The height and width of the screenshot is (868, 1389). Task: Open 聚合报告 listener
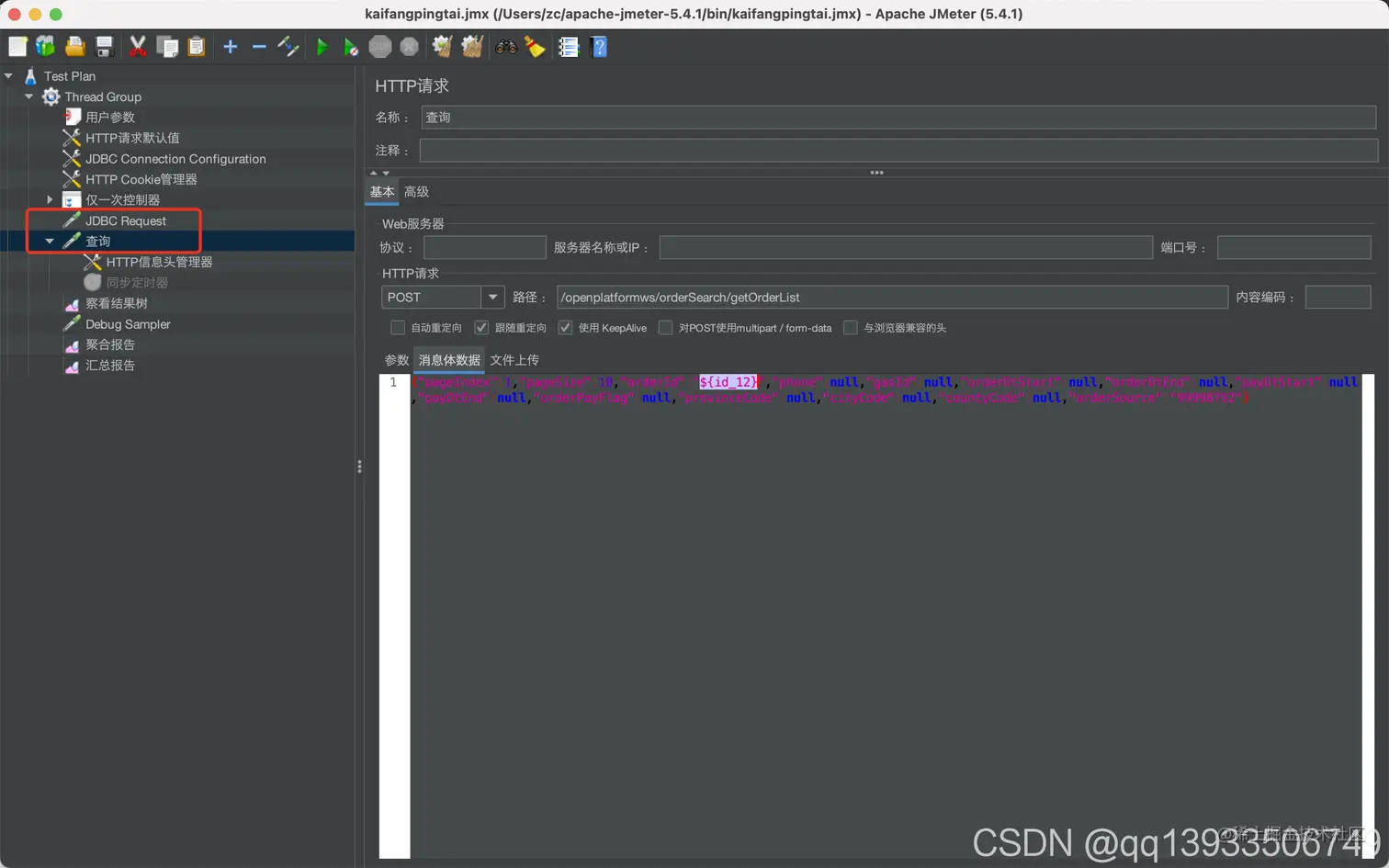[110, 344]
